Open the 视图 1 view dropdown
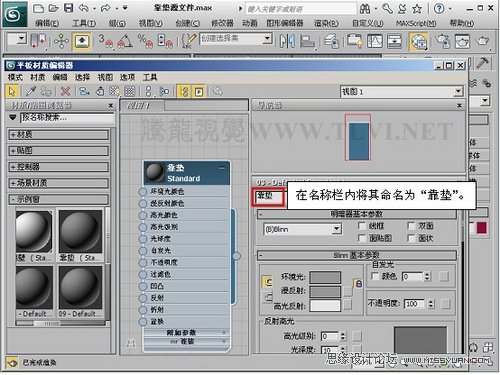The width and height of the screenshot is (500, 375). (401, 91)
